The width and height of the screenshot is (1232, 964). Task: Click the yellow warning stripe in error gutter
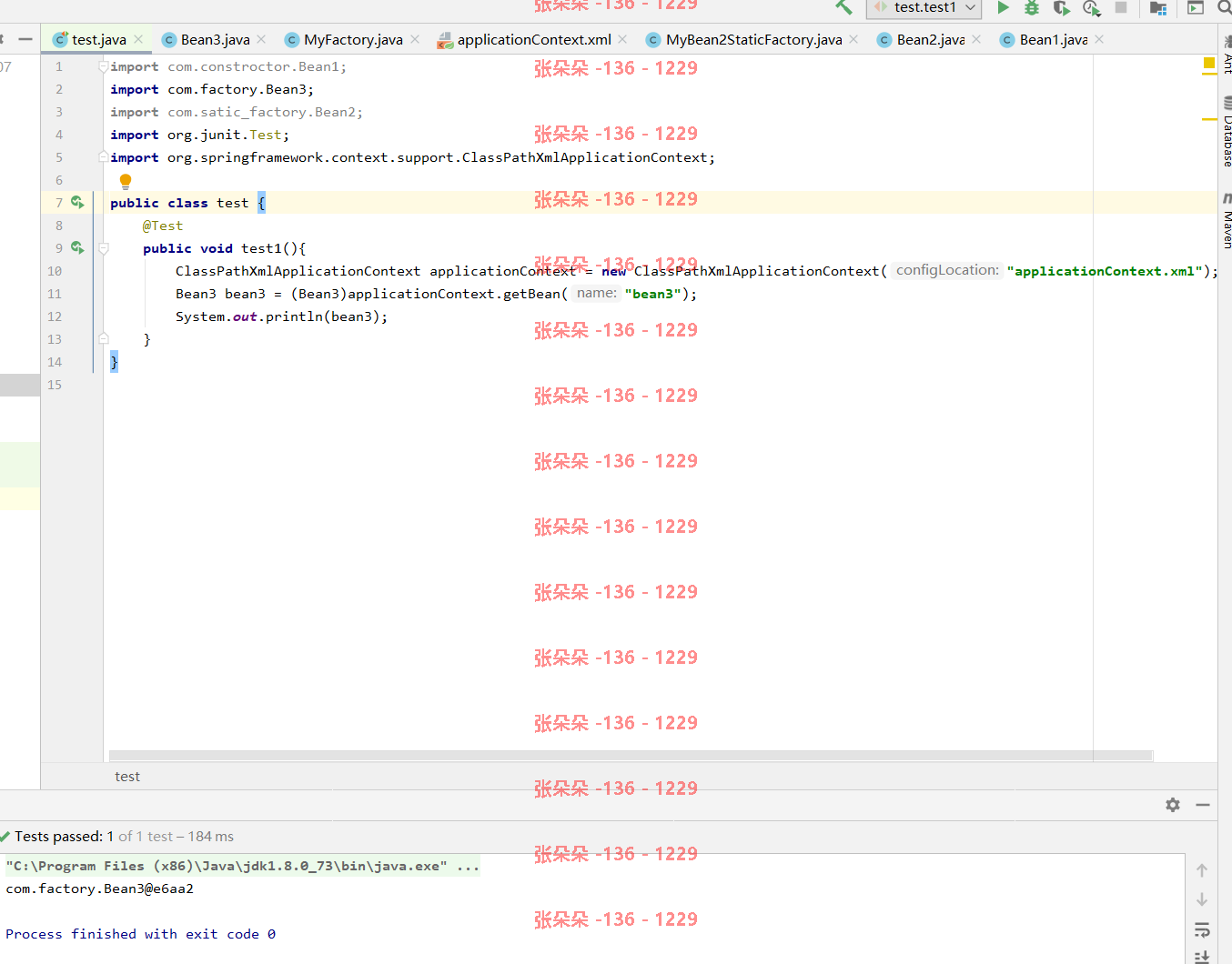click(x=1209, y=119)
